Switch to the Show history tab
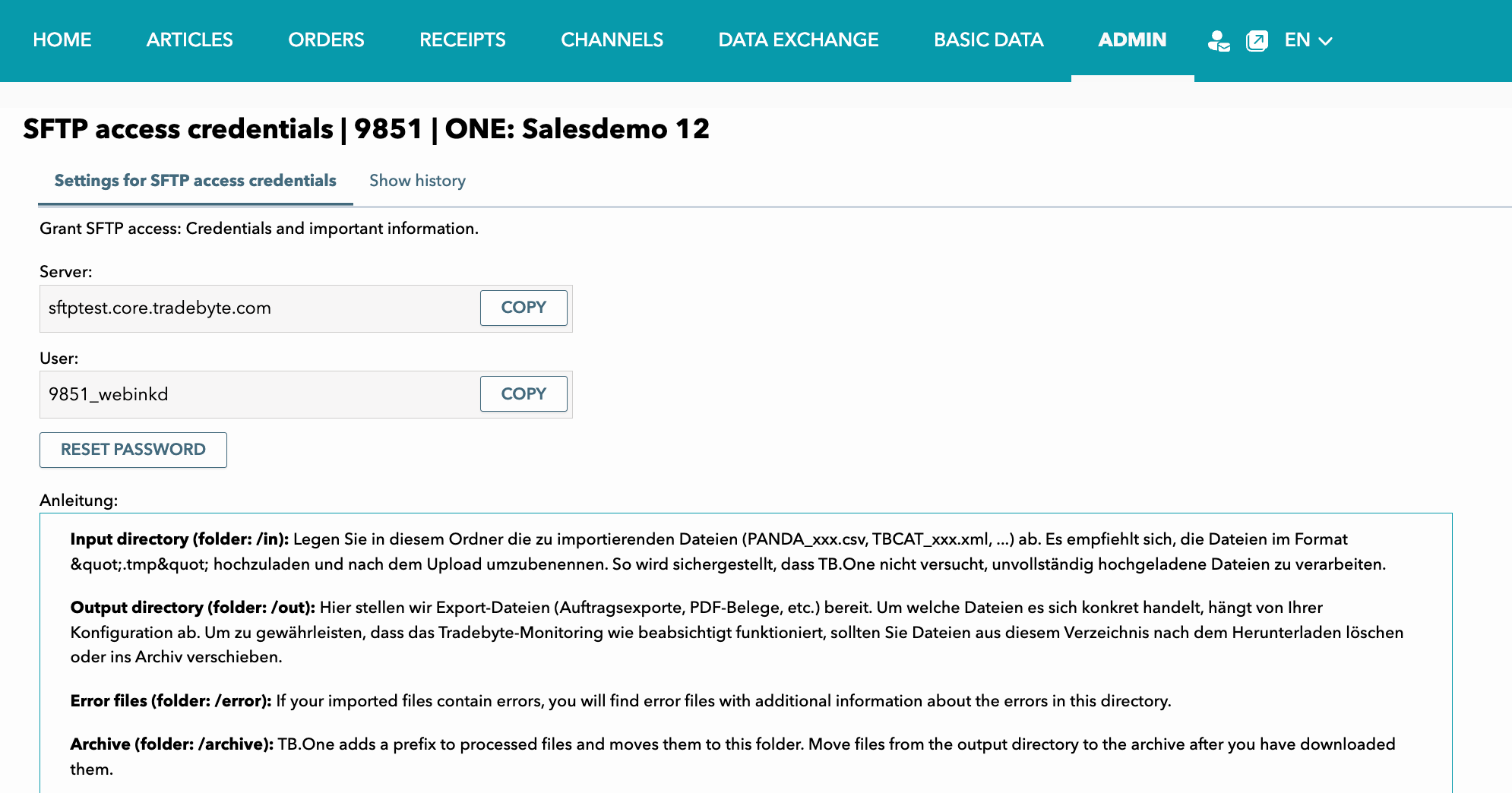Screen dimensions: 1512x793 point(417,181)
